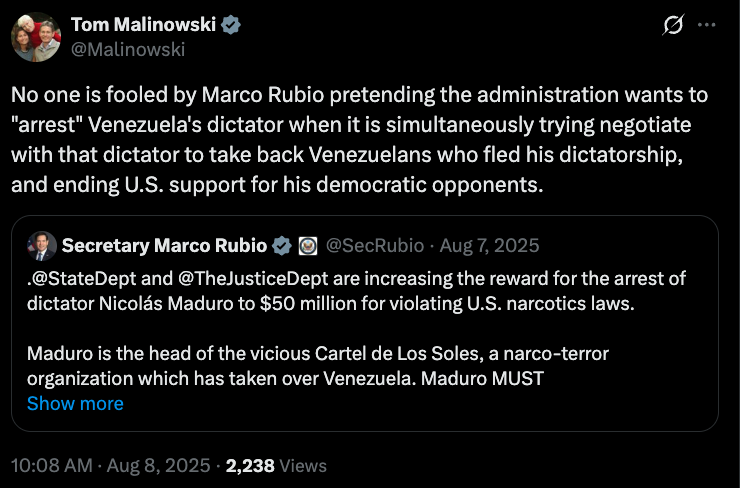740x488 pixels.
Task: Click the government seal badge beside Rubio
Action: [308, 245]
